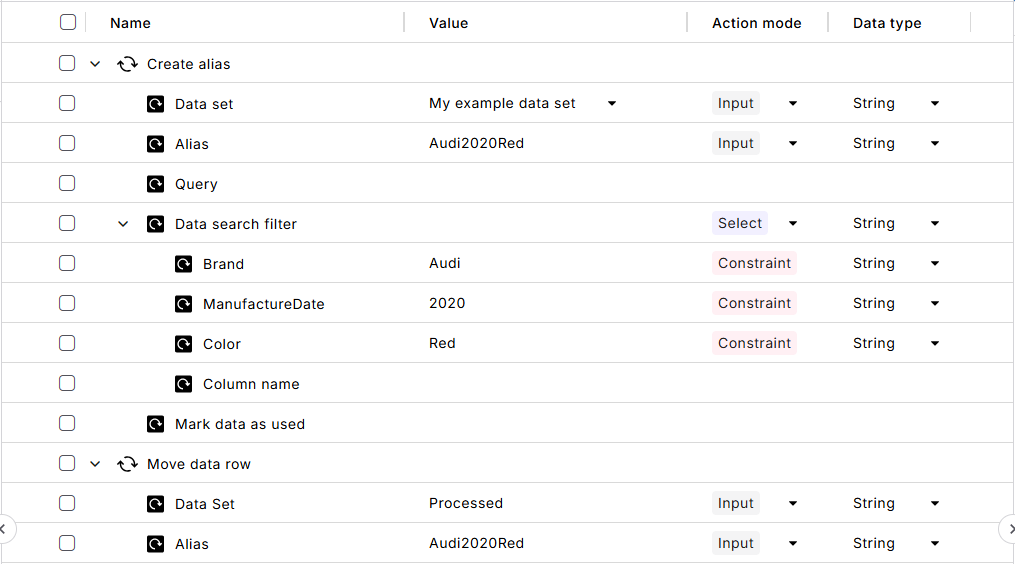Click the module icon next to Move data row
1015x564 pixels.
coord(127,464)
